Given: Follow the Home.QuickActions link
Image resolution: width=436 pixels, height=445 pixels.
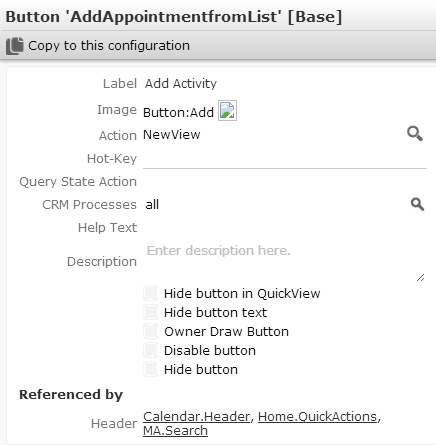Looking at the screenshot, I should [x=318, y=417].
